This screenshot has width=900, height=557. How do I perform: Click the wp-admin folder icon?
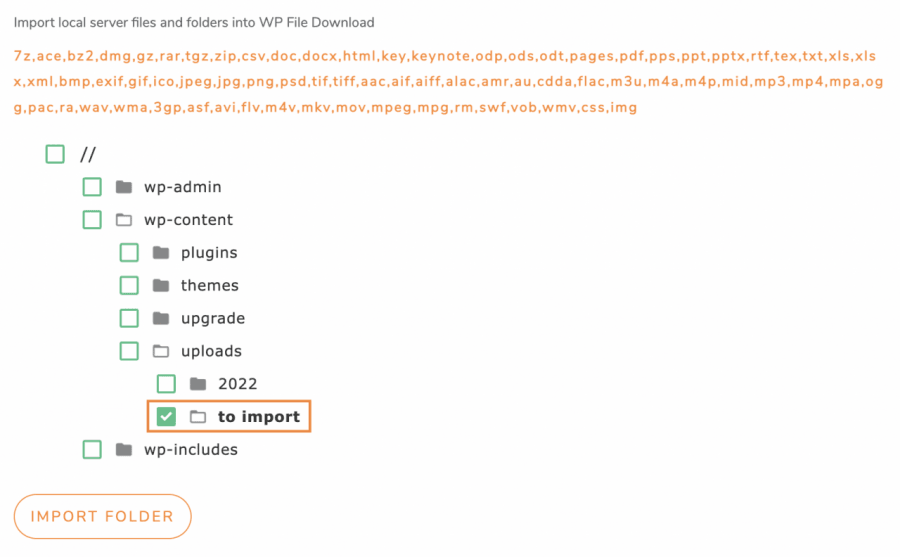point(123,187)
